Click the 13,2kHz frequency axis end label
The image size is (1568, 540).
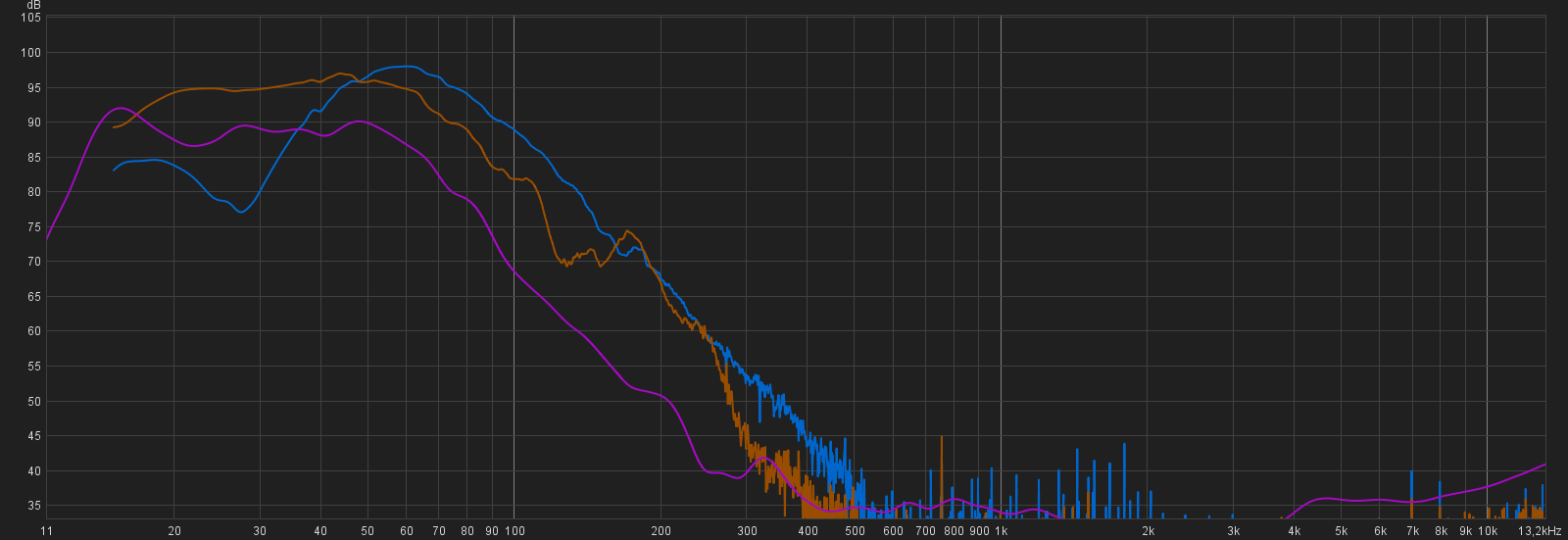click(x=1541, y=531)
